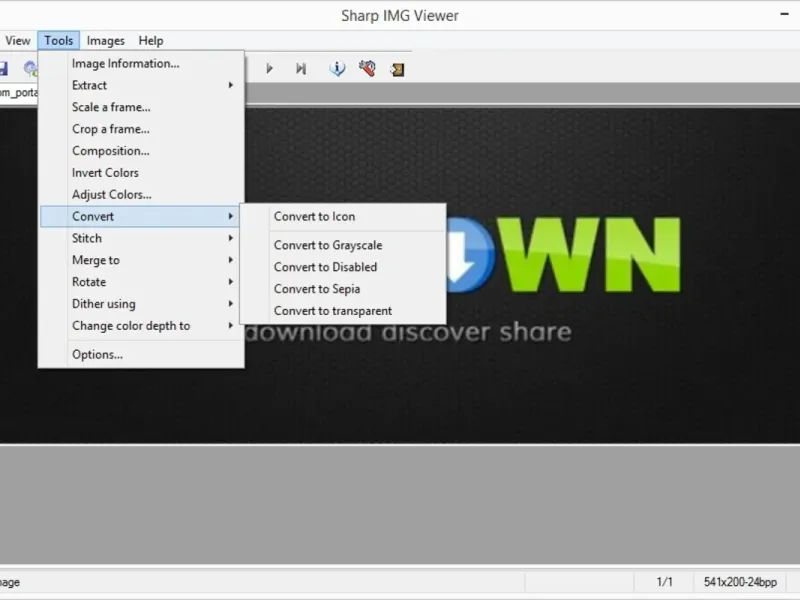This screenshot has height=600, width=800.
Task: Choose Convert to Grayscale
Action: (343, 245)
